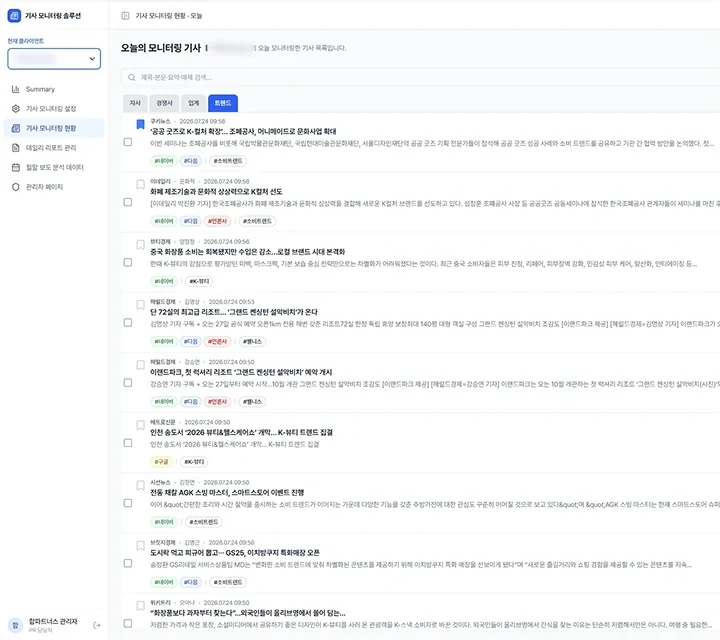
Task: Select checkbox for GS25 이치방쿠지 article
Action: [x=128, y=563]
